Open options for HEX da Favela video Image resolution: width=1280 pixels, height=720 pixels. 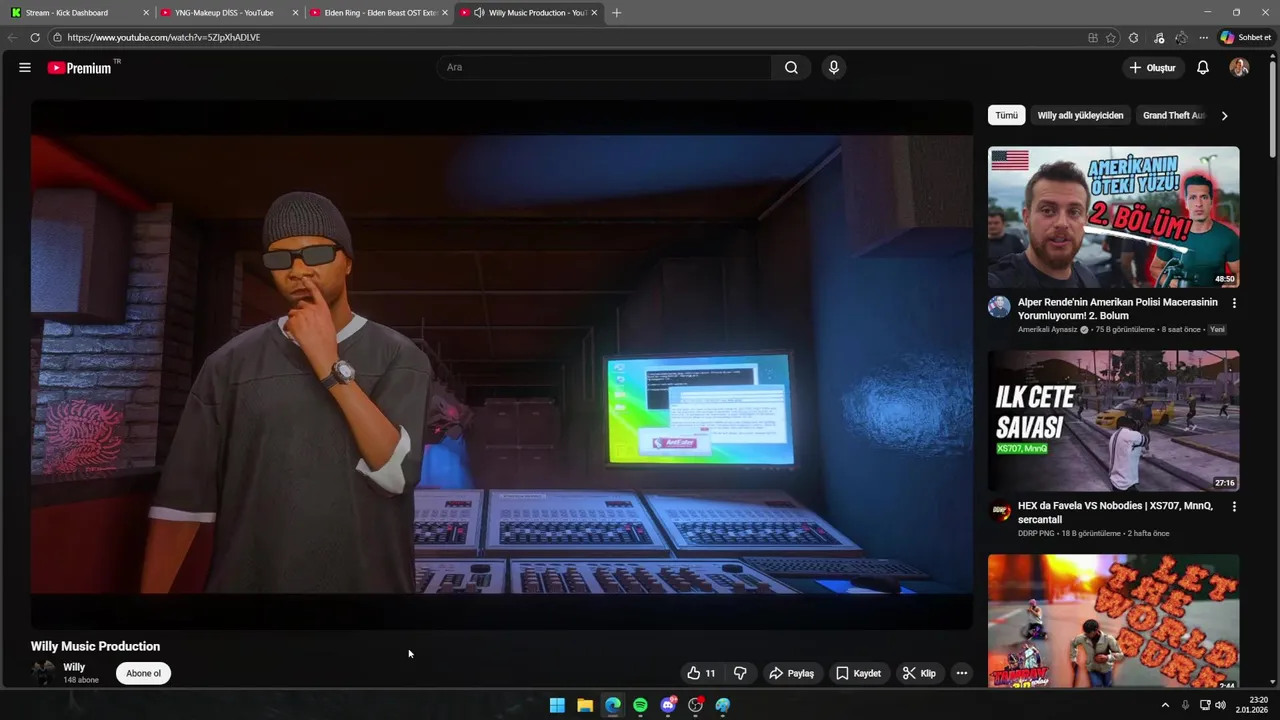coord(1234,507)
